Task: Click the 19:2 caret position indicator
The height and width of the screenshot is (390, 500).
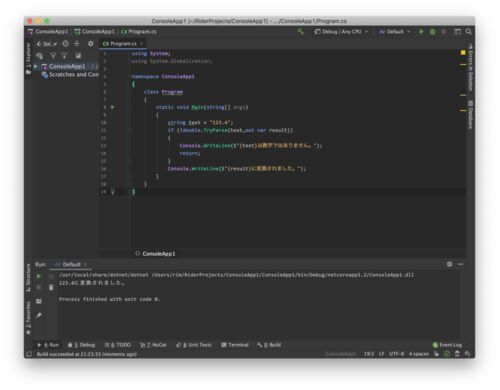Action: click(x=369, y=354)
